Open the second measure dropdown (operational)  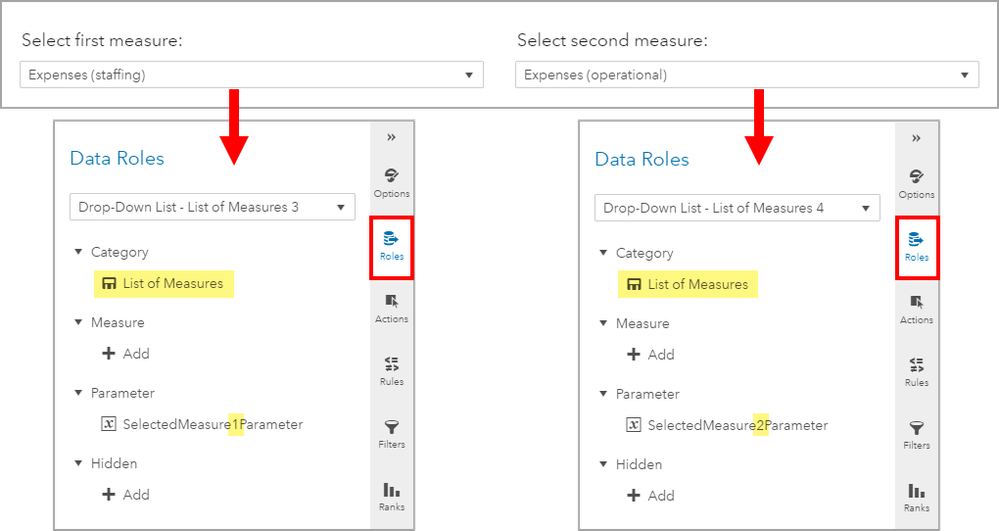746,75
